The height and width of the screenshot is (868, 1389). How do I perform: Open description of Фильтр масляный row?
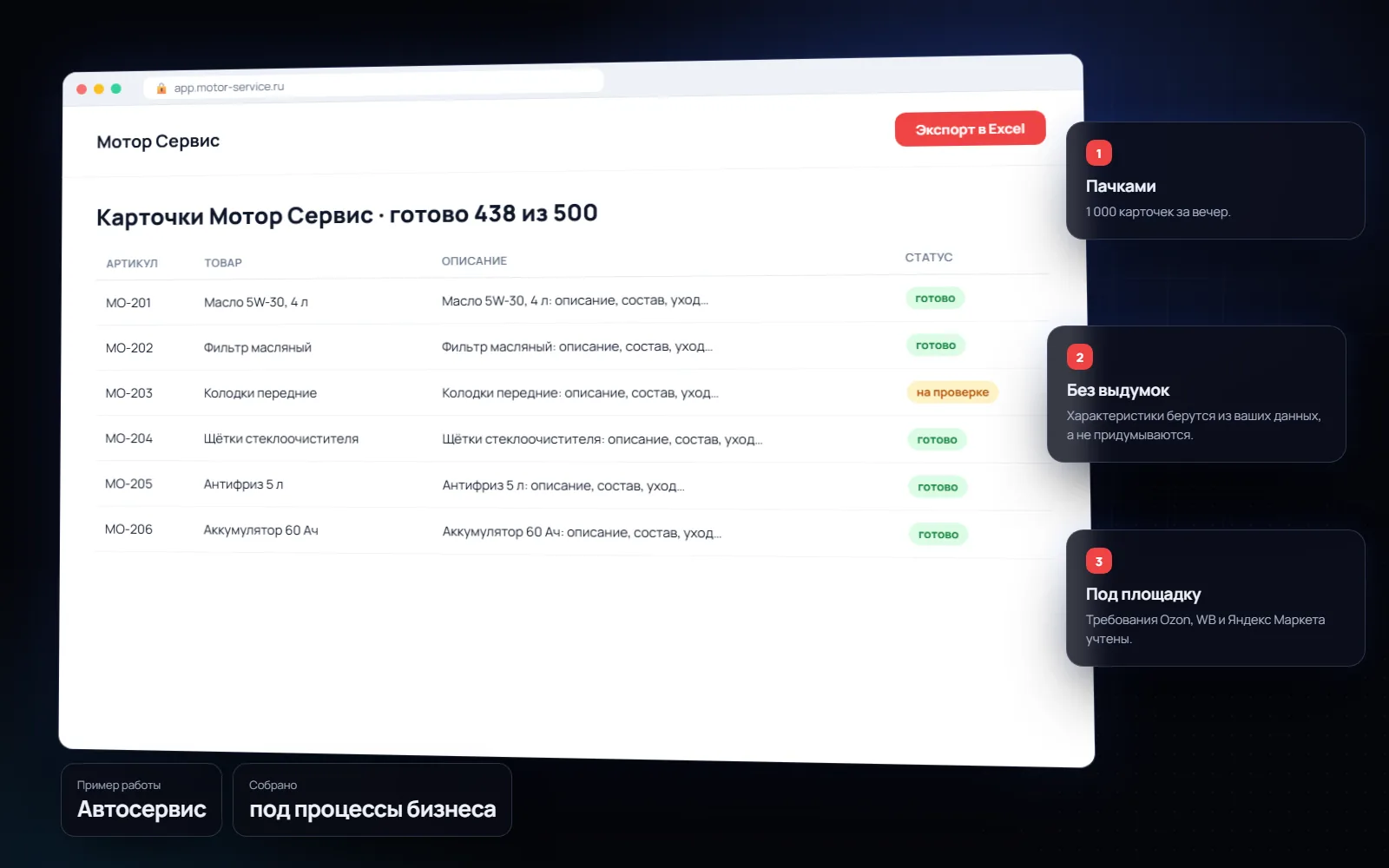577,346
